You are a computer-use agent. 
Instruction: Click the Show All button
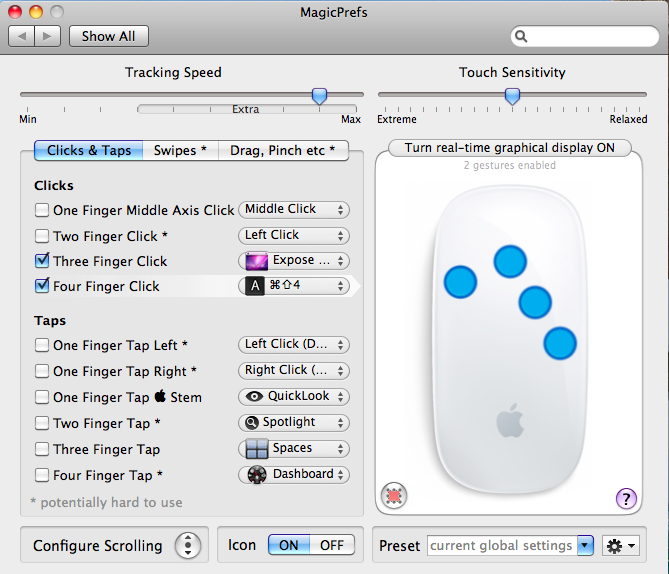[109, 36]
